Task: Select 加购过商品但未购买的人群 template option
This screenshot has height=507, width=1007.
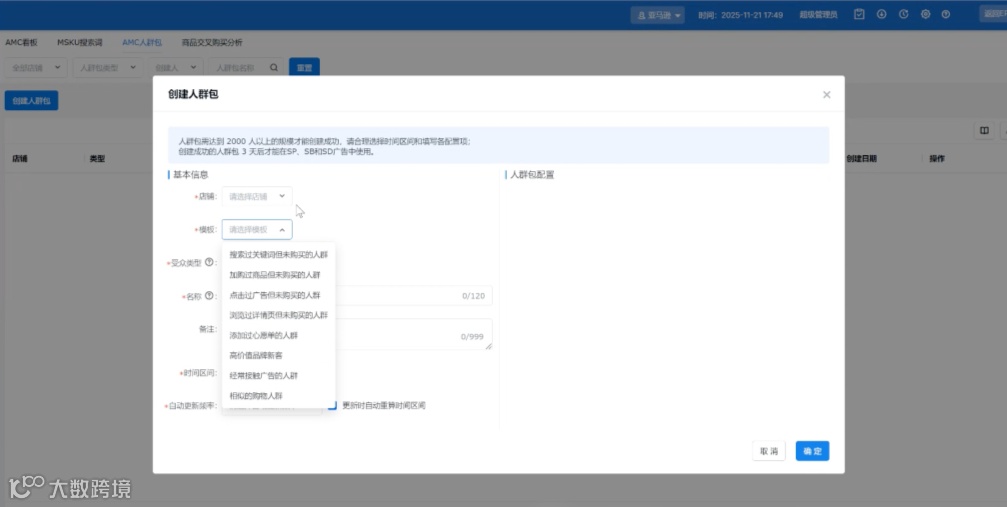Action: pyautogui.click(x=279, y=274)
